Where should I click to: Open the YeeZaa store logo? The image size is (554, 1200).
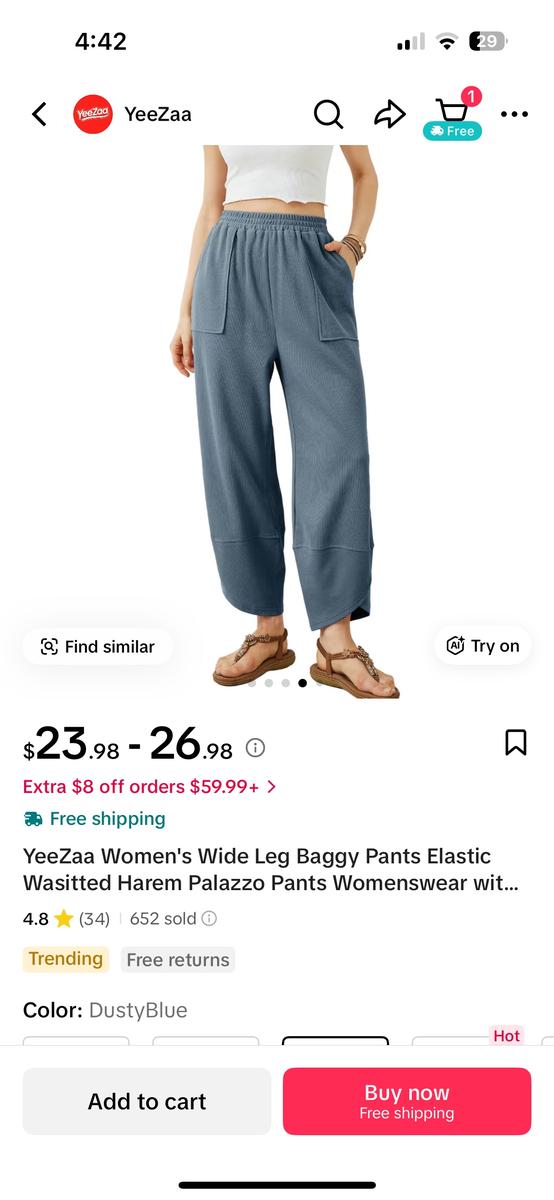pos(93,114)
